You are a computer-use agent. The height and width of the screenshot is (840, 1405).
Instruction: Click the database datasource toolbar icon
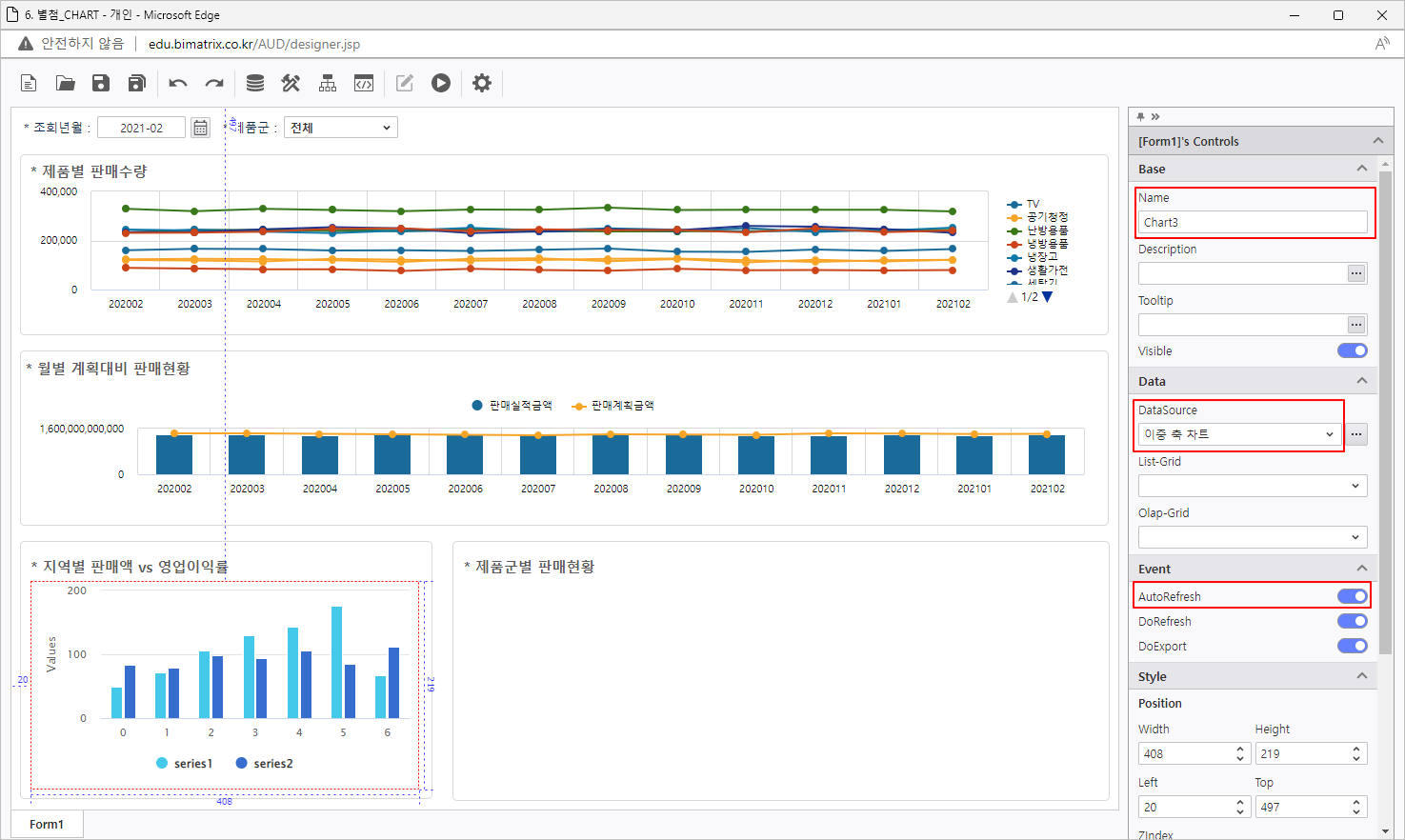point(254,84)
